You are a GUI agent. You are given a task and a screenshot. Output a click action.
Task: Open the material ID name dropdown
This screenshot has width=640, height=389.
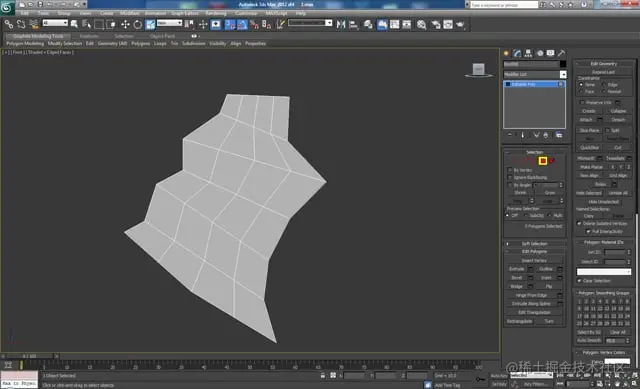604,272
